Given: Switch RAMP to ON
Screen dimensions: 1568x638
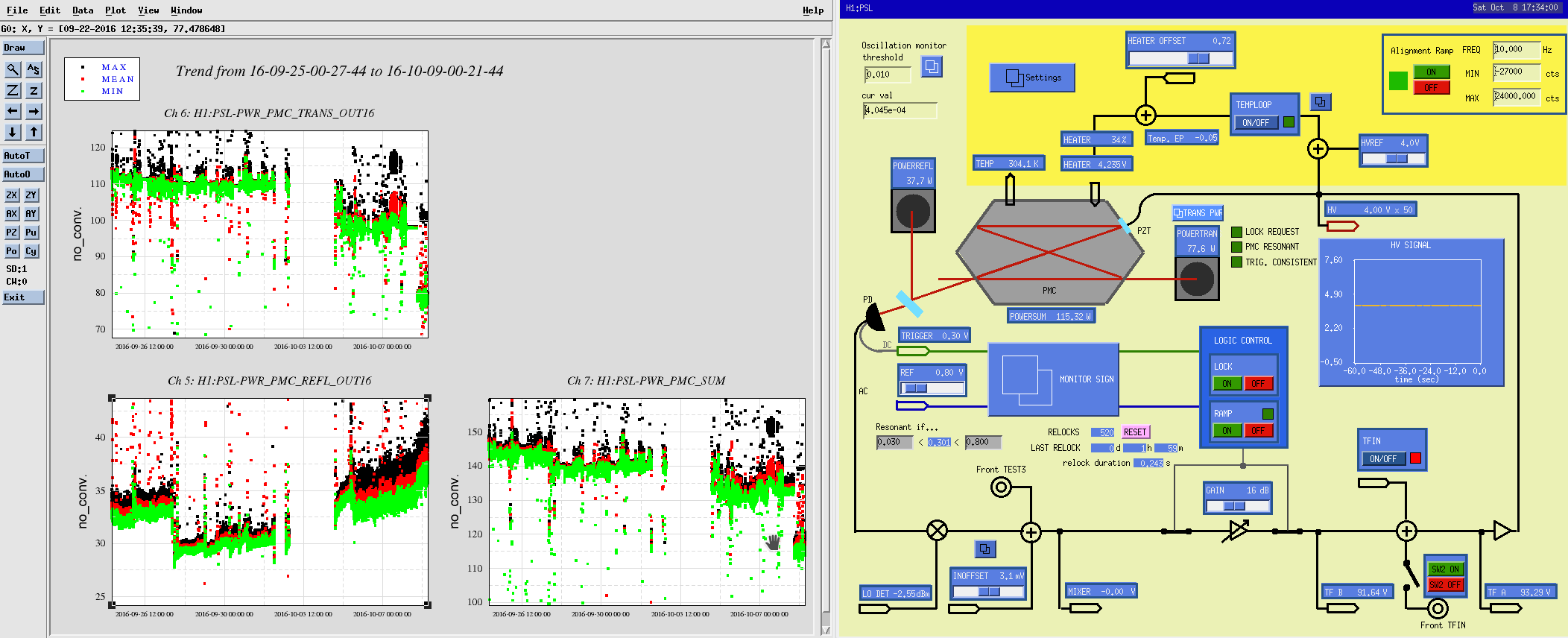Looking at the screenshot, I should 1227,431.
